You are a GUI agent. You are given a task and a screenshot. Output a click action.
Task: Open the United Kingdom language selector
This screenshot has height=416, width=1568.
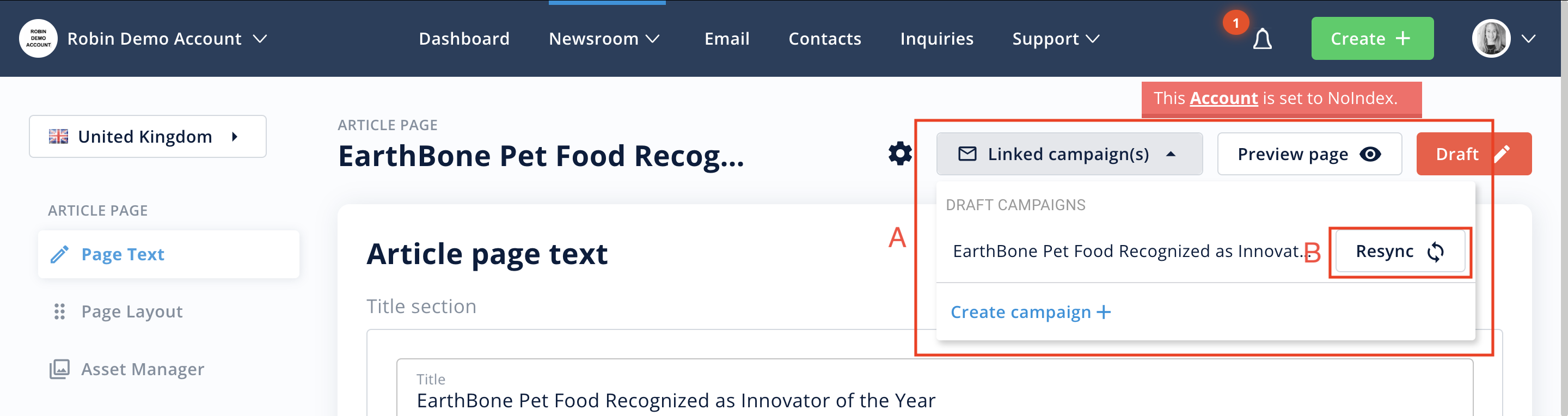pos(148,137)
